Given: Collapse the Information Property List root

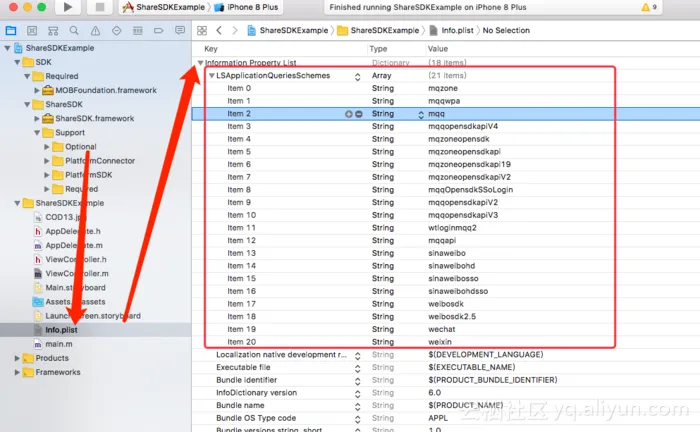Looking at the screenshot, I should point(201,63).
